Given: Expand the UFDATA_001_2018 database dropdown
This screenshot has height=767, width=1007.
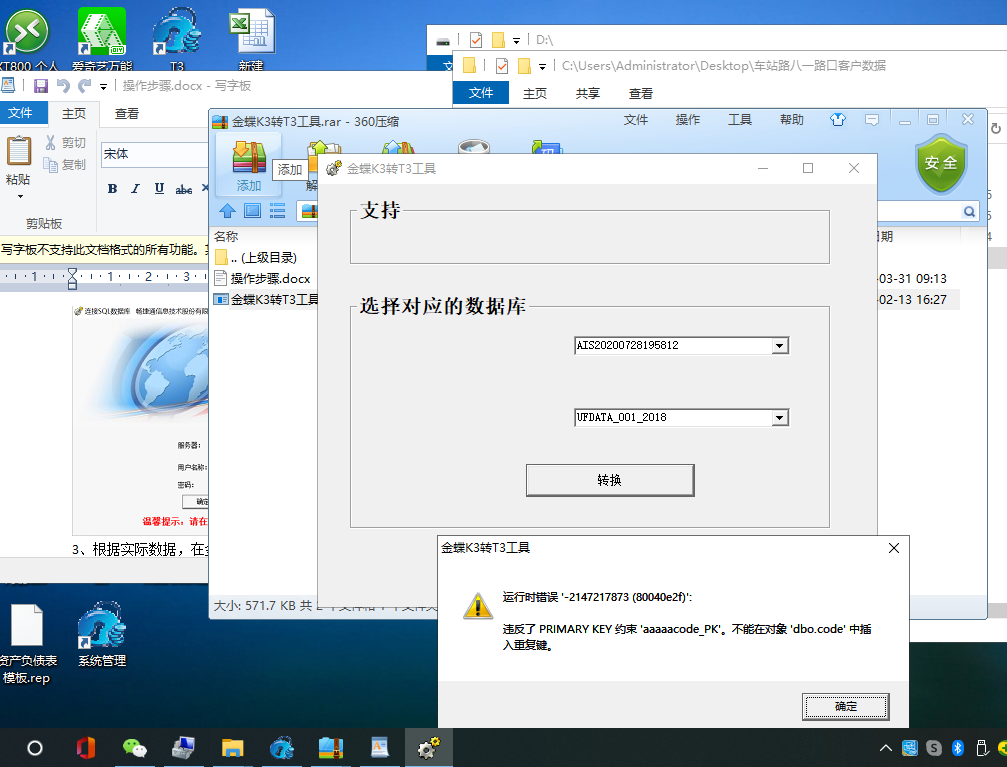Looking at the screenshot, I should pyautogui.click(x=780, y=418).
